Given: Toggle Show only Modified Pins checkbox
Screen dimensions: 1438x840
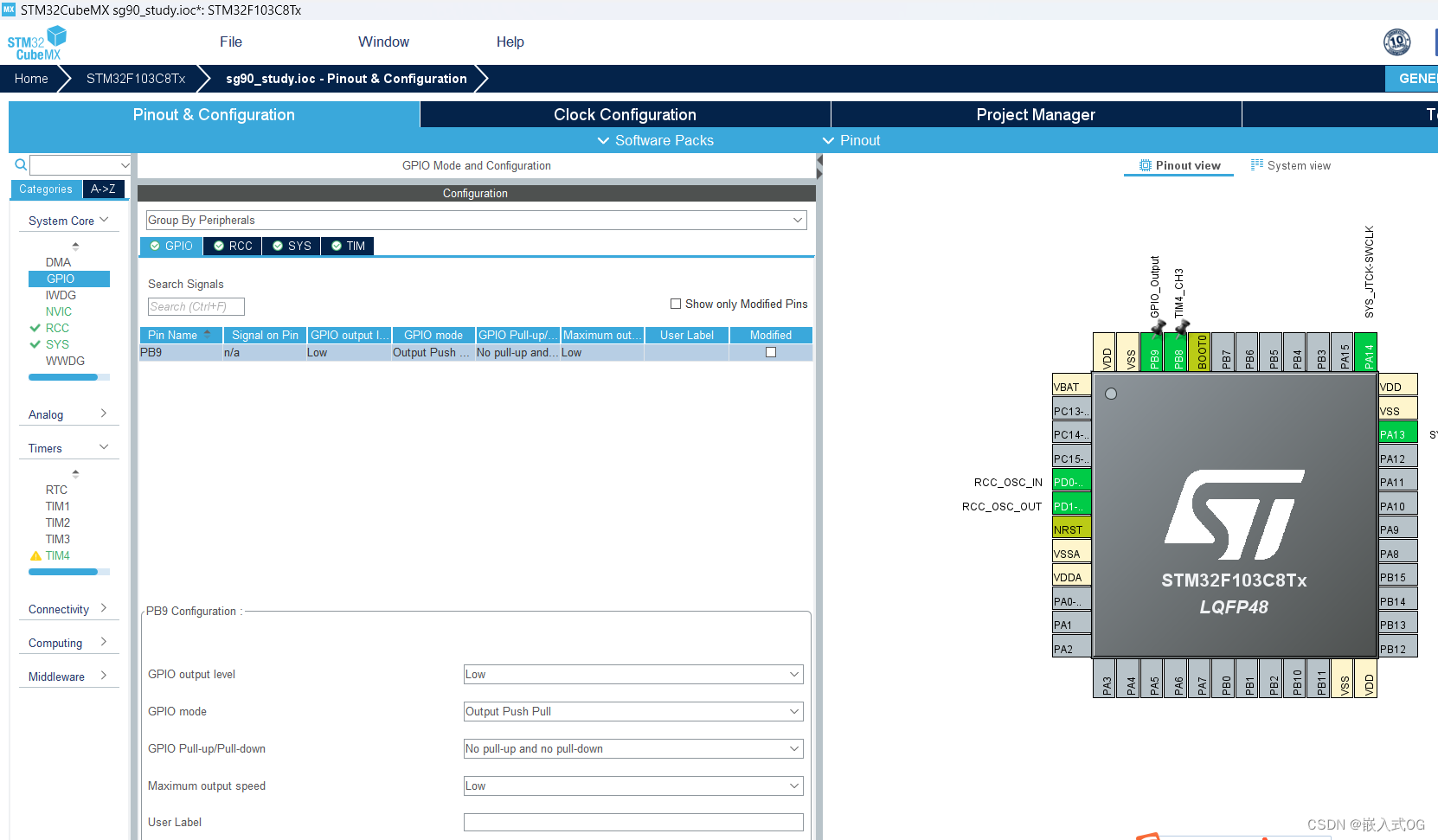Looking at the screenshot, I should [676, 304].
